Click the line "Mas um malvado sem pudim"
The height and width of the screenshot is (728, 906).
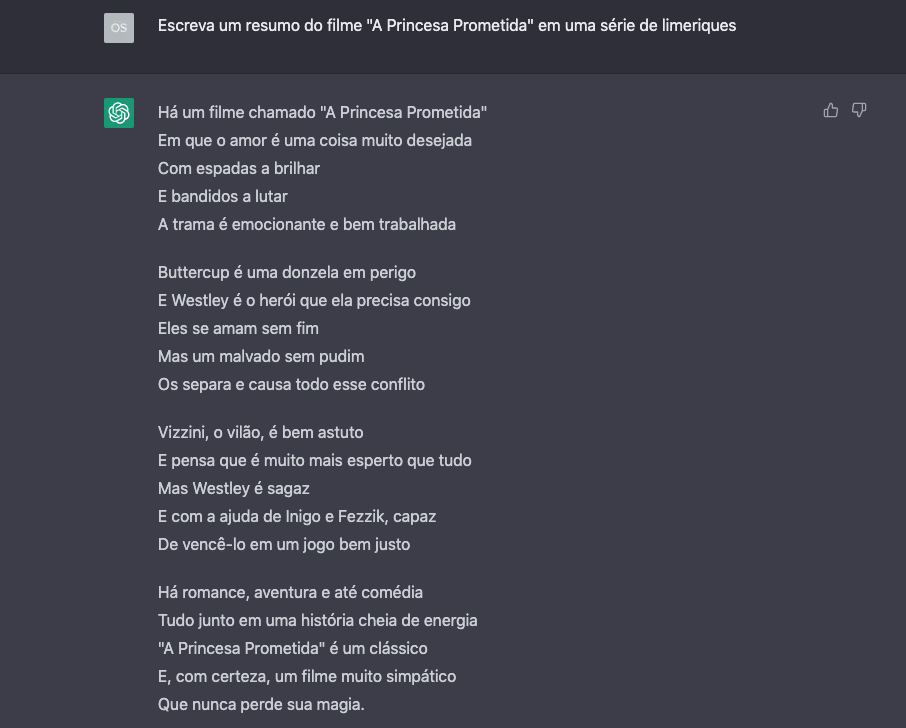coord(261,357)
